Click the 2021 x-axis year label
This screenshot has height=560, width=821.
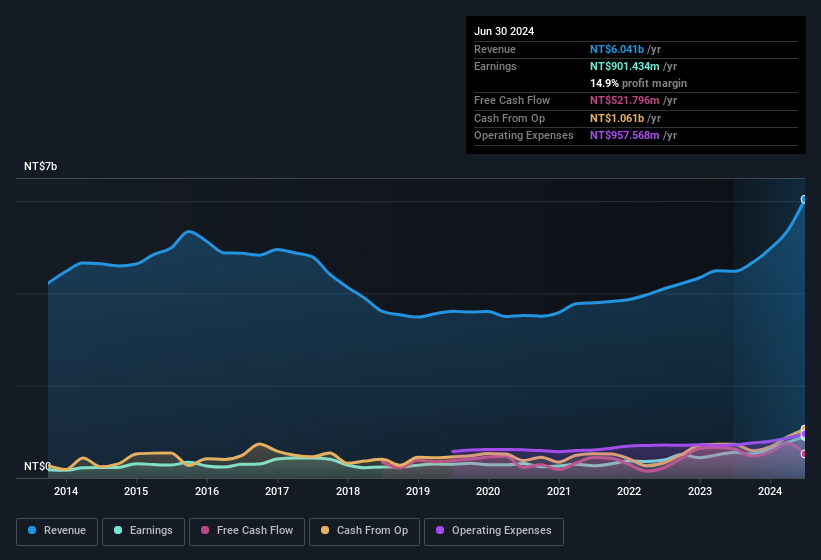tap(559, 491)
